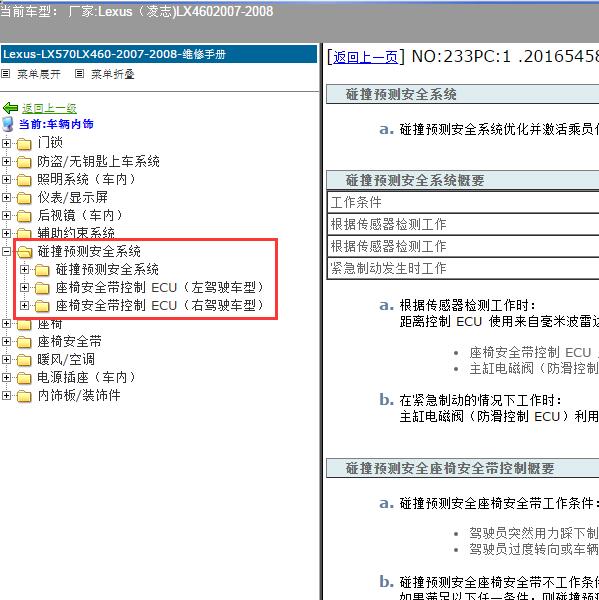The width and height of the screenshot is (599, 600).
Task: Click the 返回上一页 link
Action: point(365,57)
